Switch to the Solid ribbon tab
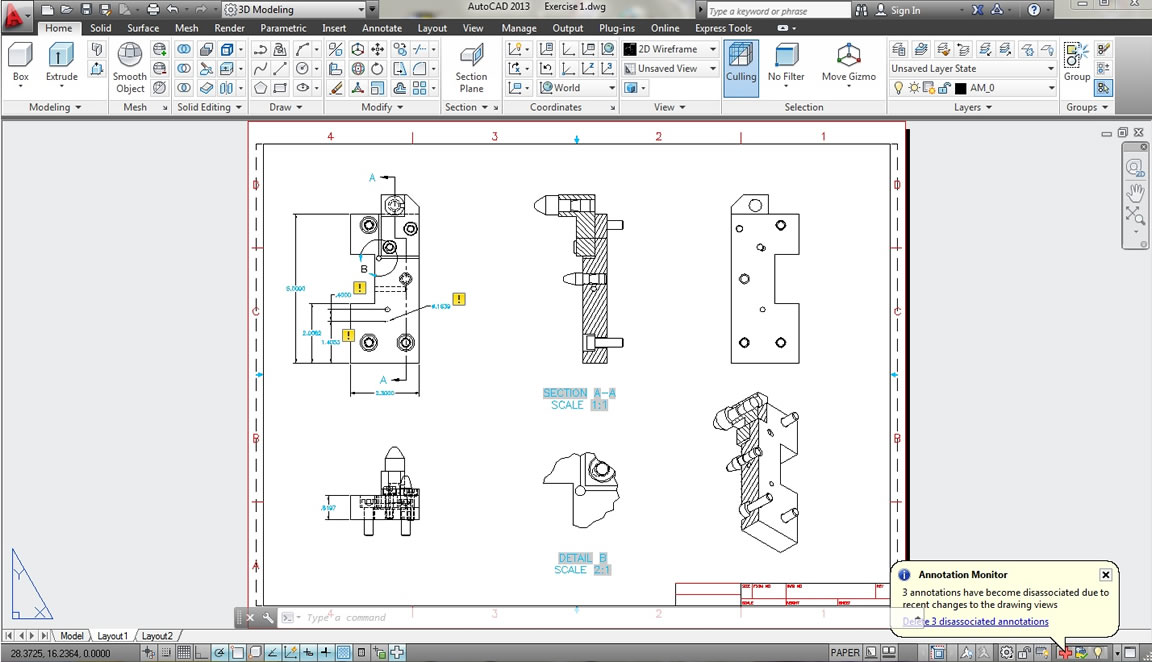 point(101,28)
